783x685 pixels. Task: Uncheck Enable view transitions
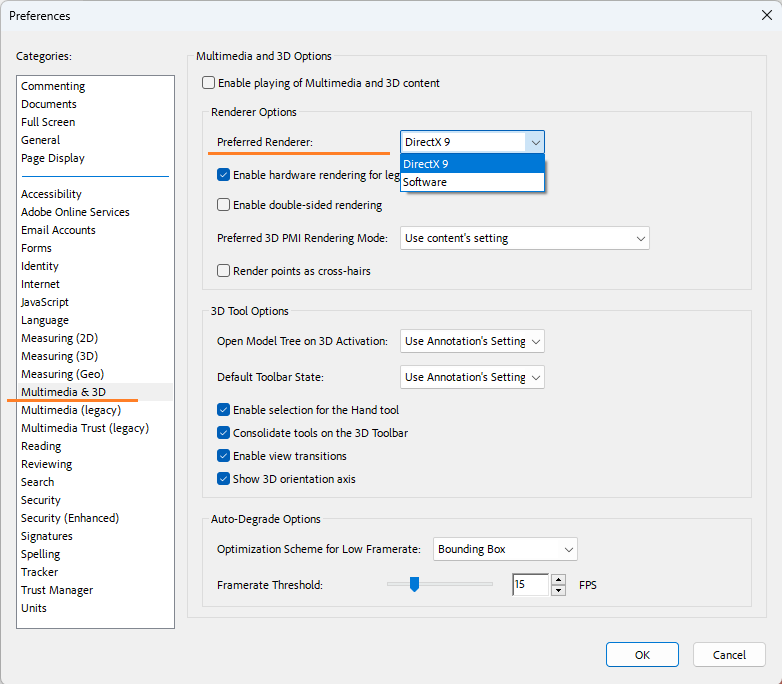[x=224, y=456]
